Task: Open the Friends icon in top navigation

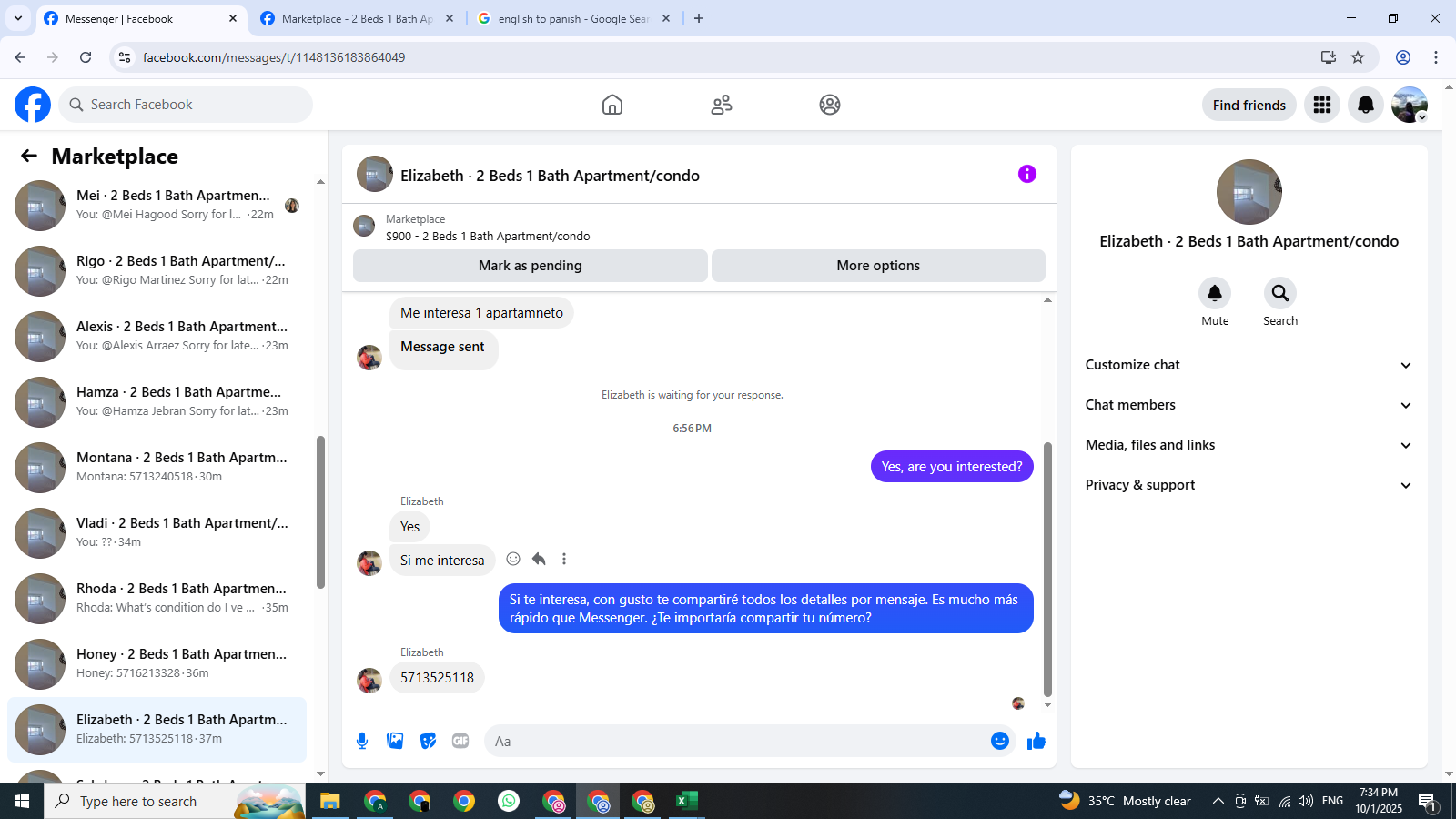Action: tap(722, 105)
